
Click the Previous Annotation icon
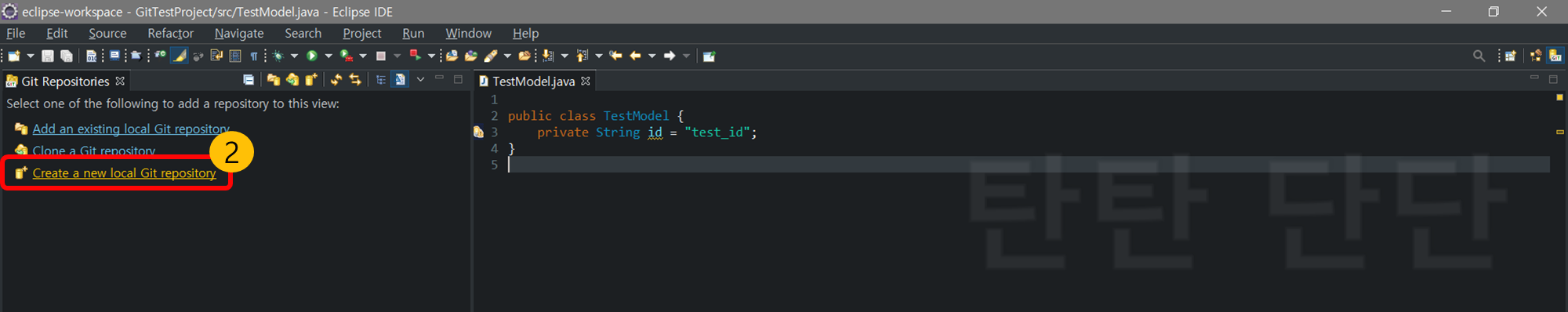click(582, 56)
